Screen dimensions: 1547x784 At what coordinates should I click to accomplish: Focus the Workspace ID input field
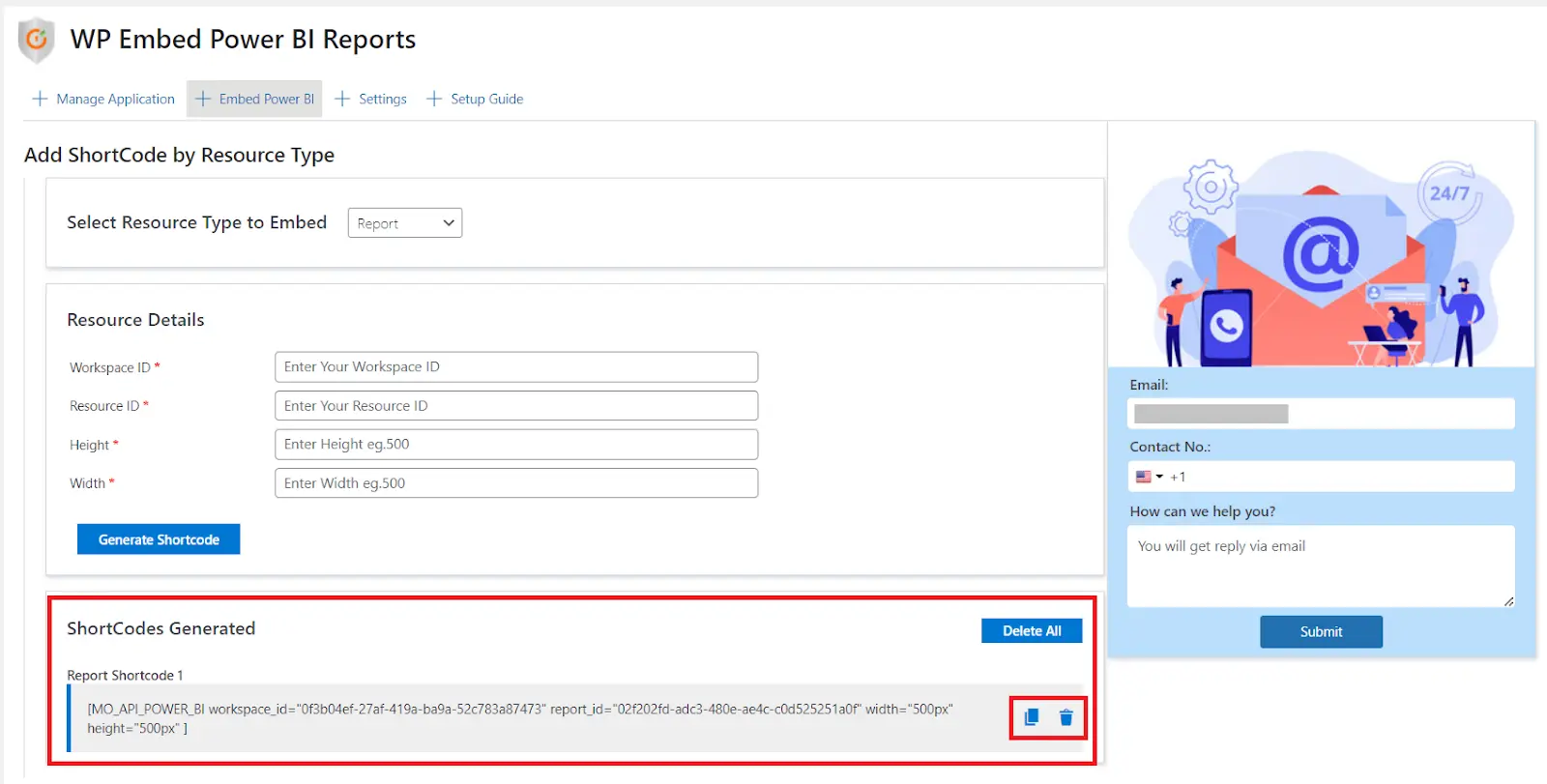(x=516, y=366)
